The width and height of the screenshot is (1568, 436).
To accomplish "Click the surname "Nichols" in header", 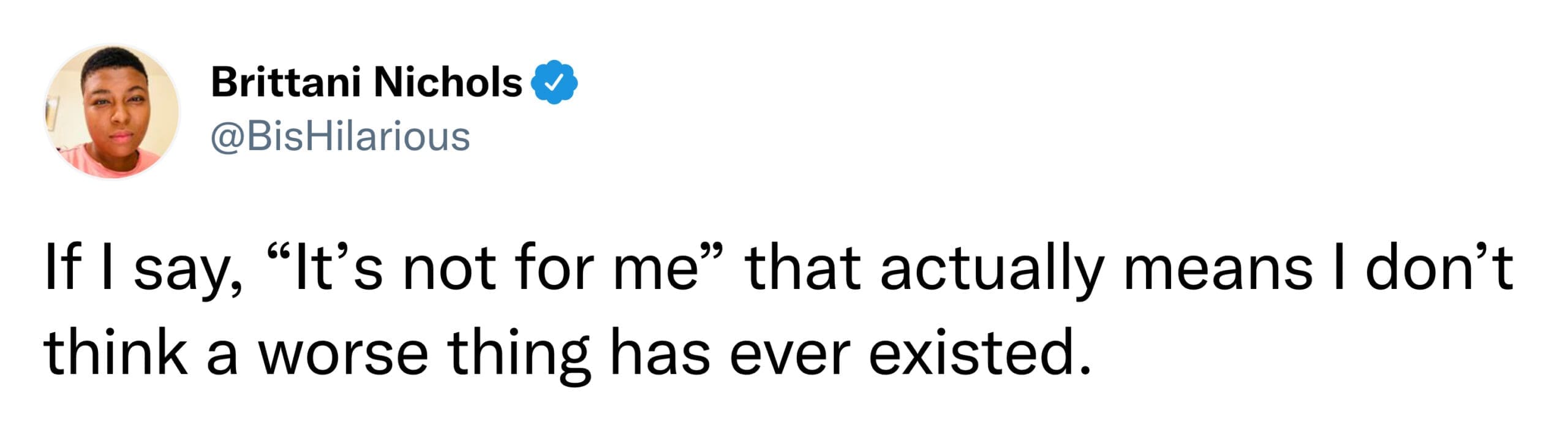I will point(448,83).
